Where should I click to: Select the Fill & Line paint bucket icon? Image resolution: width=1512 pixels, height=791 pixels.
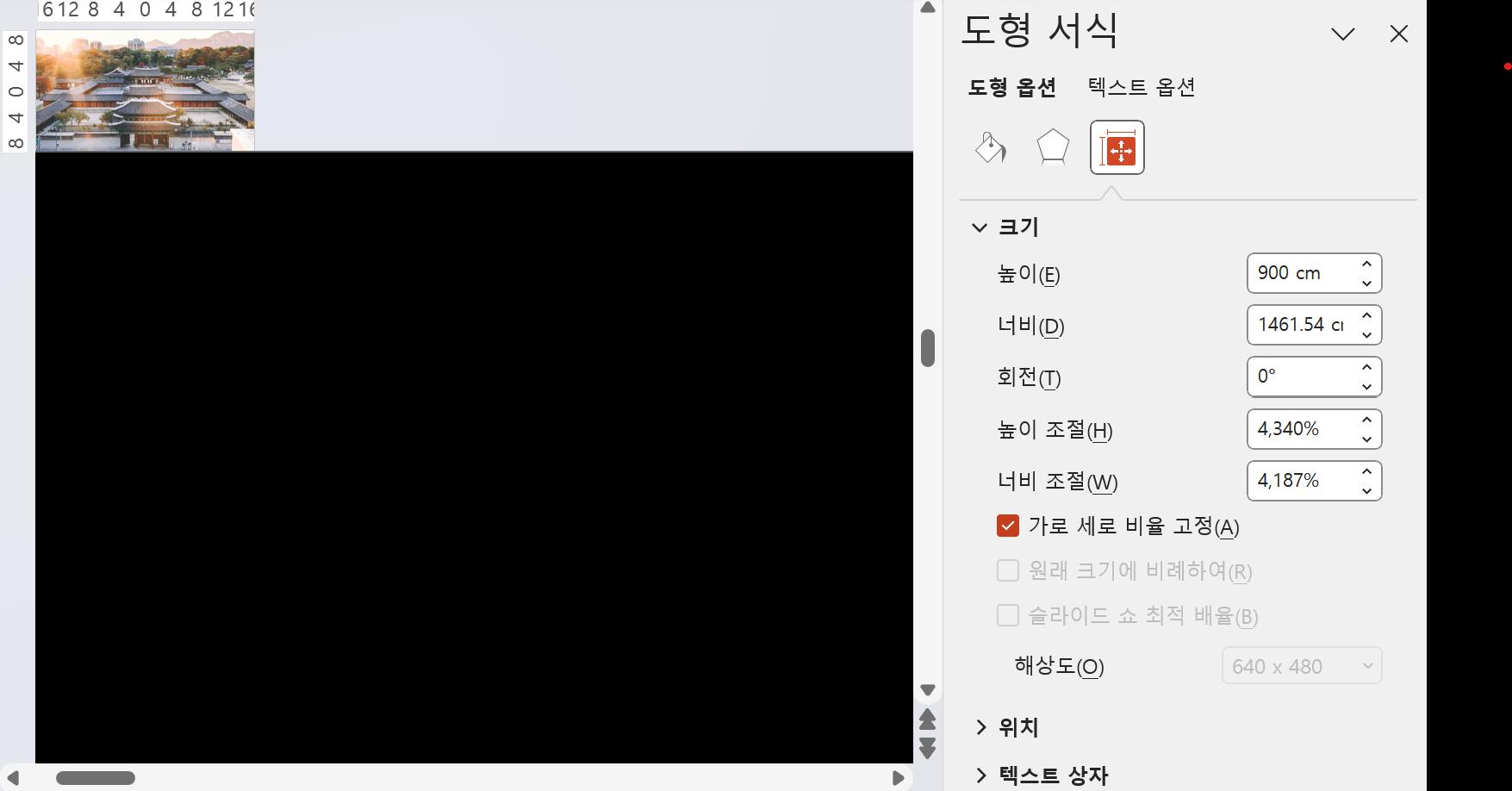pyautogui.click(x=989, y=147)
